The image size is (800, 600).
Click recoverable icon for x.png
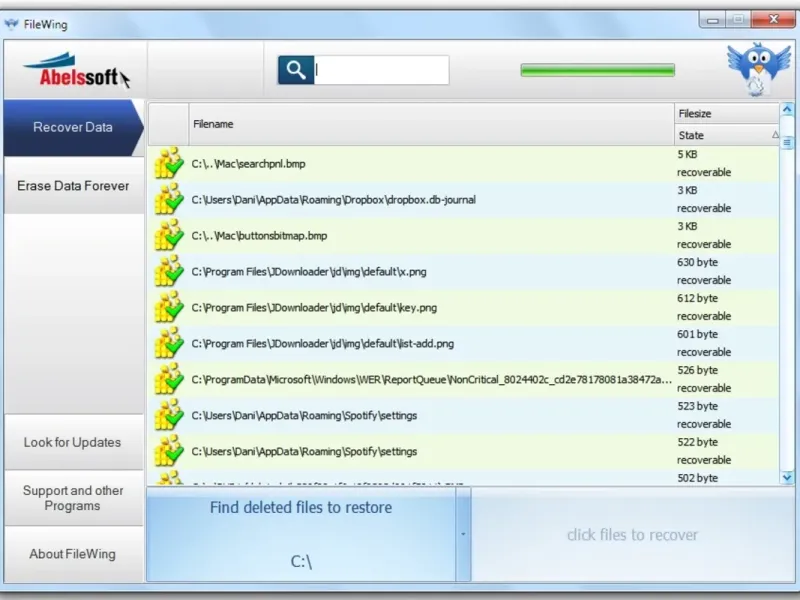[x=169, y=271]
